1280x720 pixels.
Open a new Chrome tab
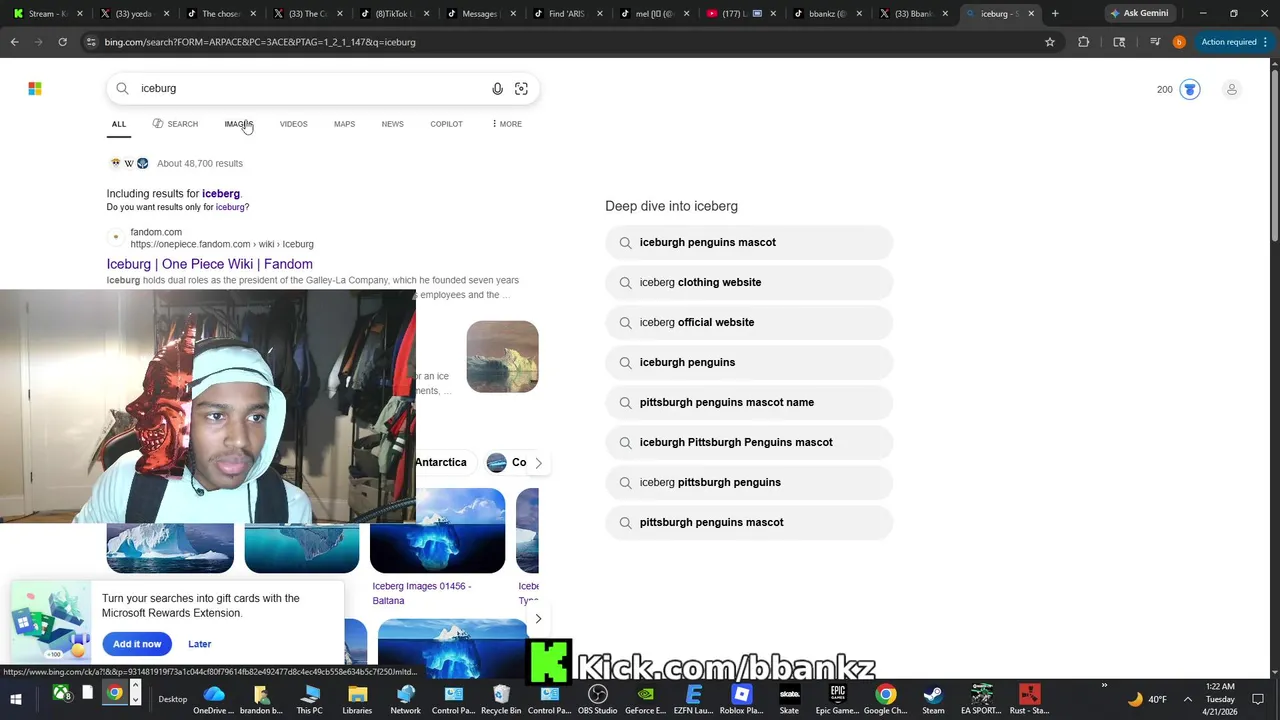click(x=1055, y=14)
